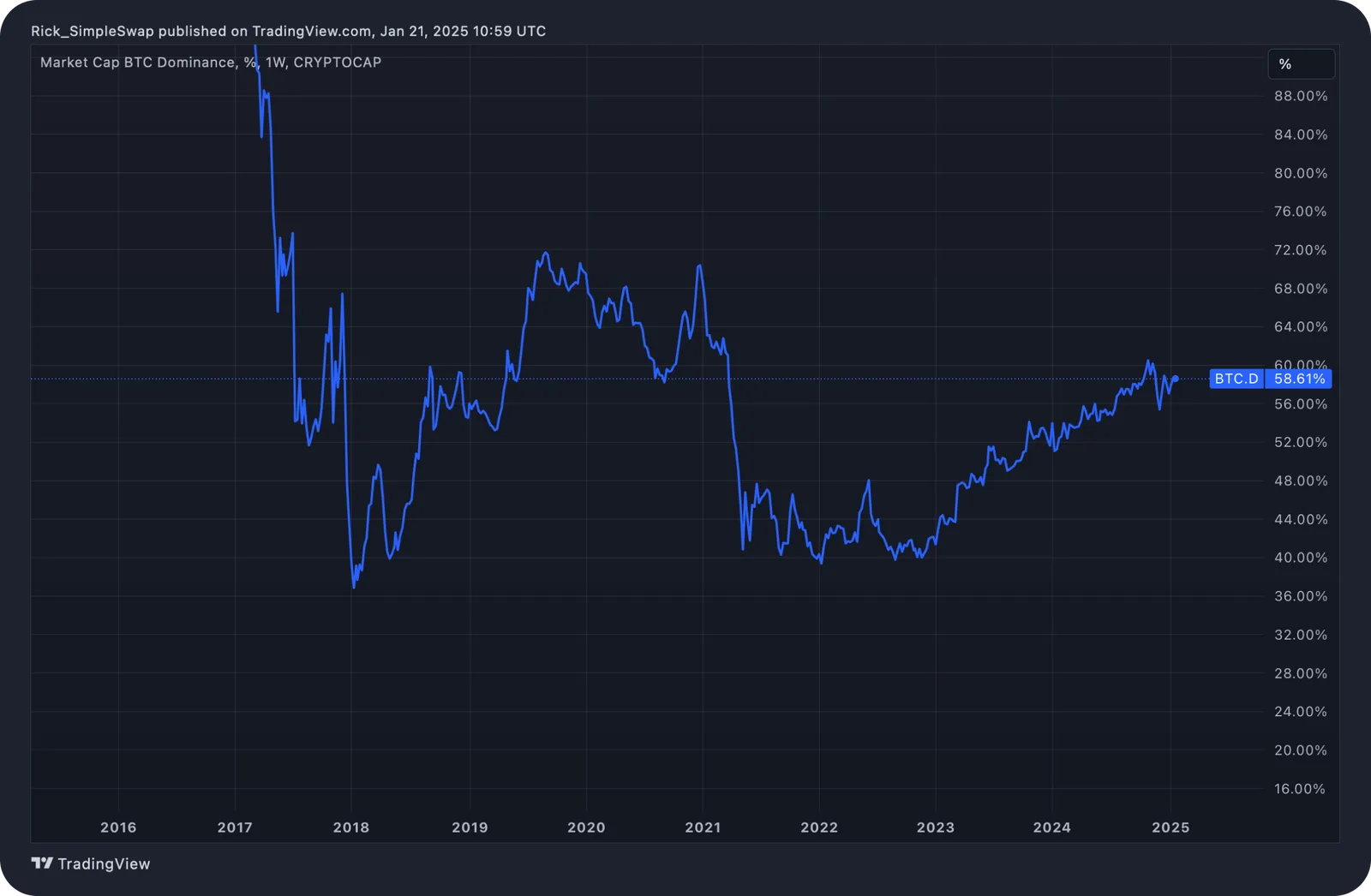Click the 52.00% price scale label
Screen dimensions: 1371x896
tap(1301, 443)
